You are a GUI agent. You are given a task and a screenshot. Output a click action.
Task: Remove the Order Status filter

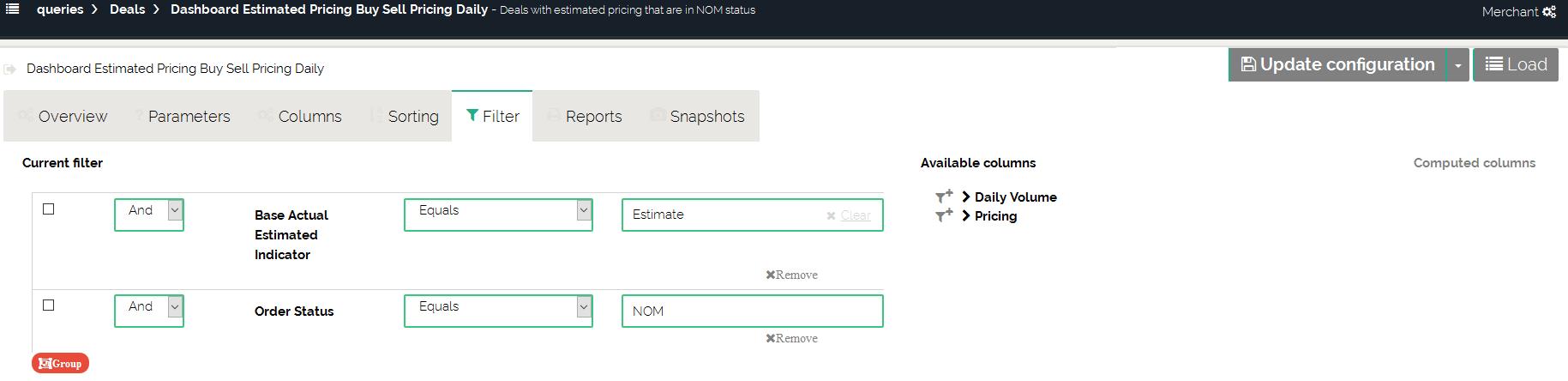(791, 338)
